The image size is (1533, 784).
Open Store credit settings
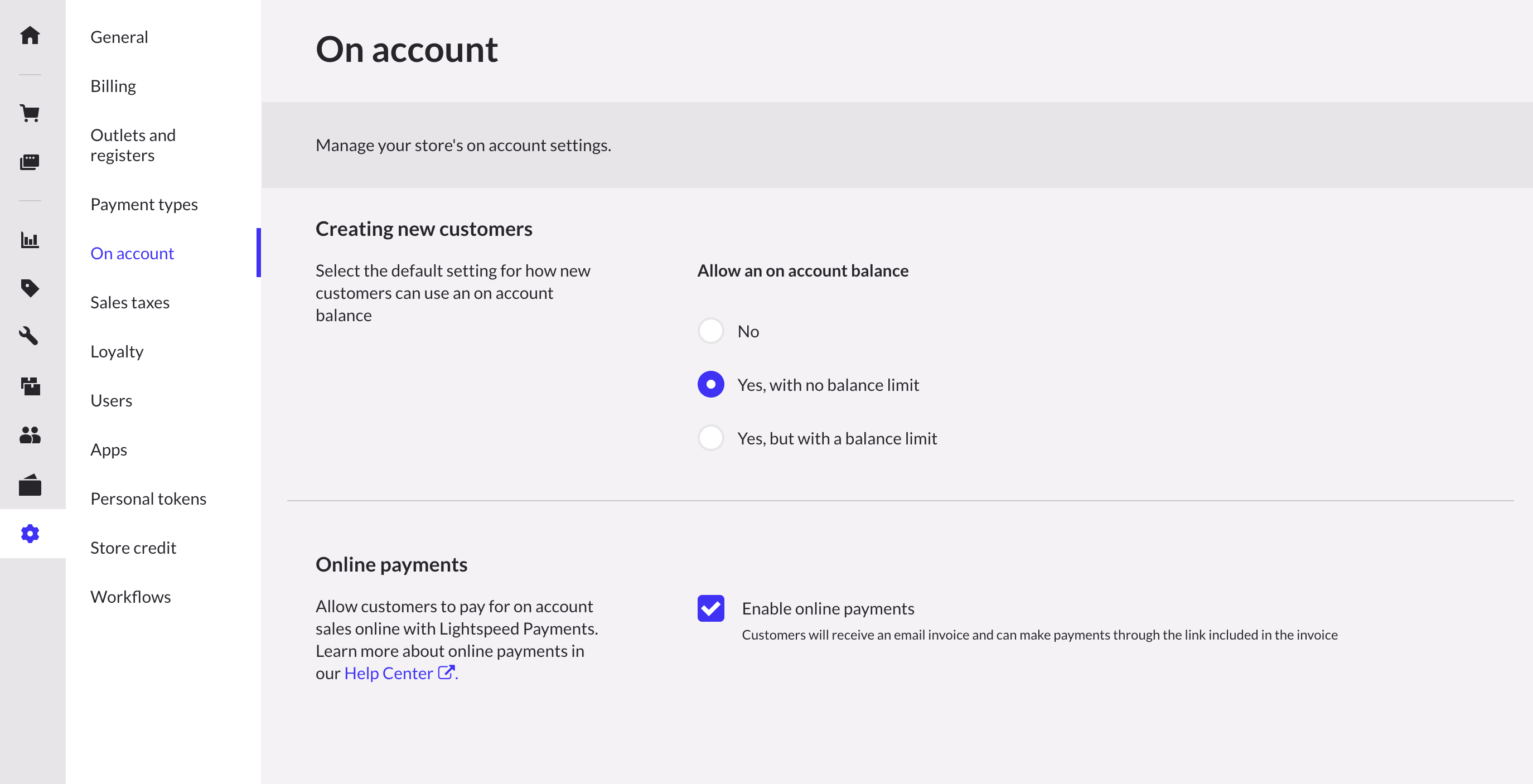[x=133, y=547]
